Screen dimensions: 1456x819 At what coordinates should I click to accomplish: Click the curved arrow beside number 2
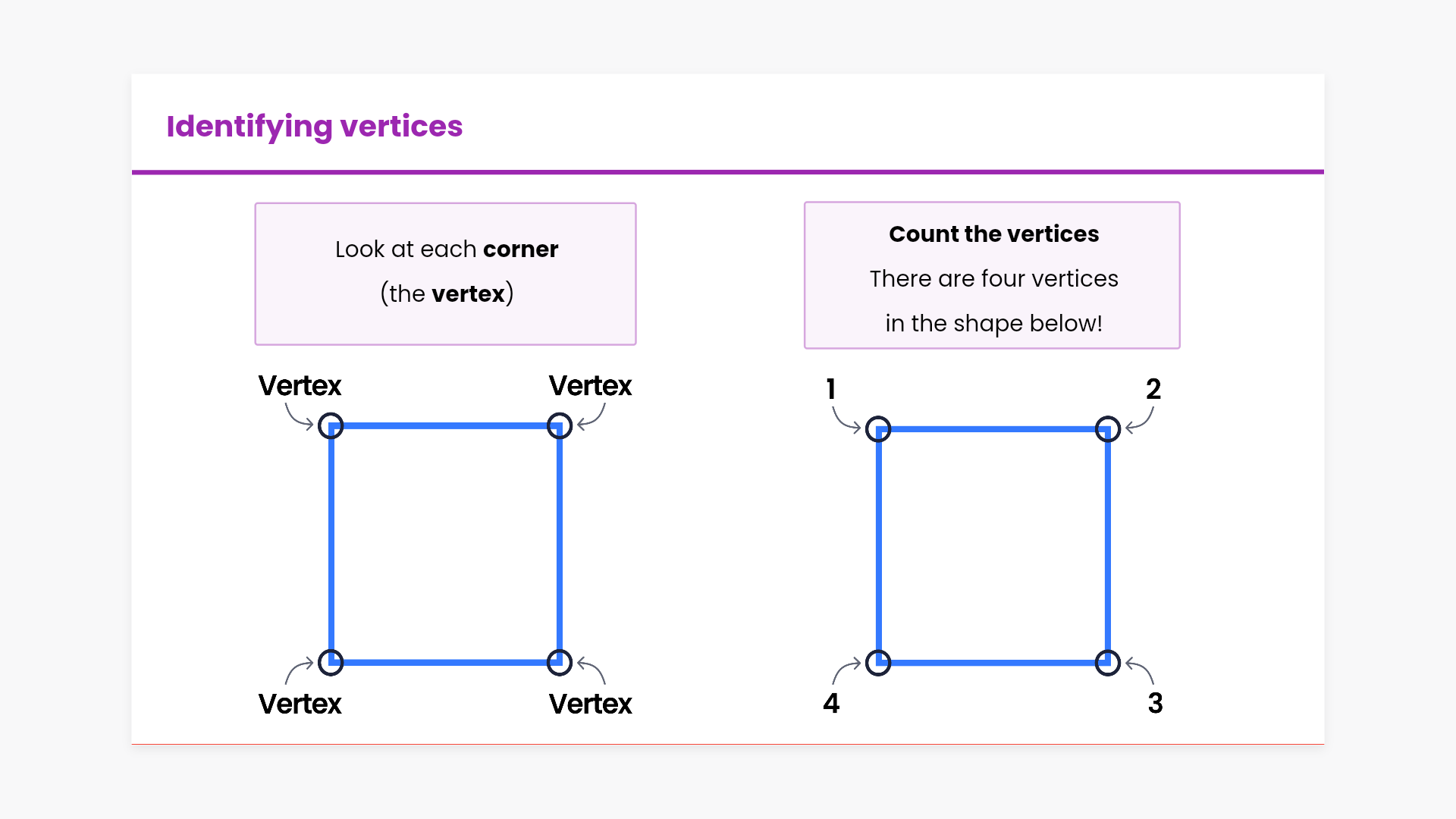click(1141, 421)
